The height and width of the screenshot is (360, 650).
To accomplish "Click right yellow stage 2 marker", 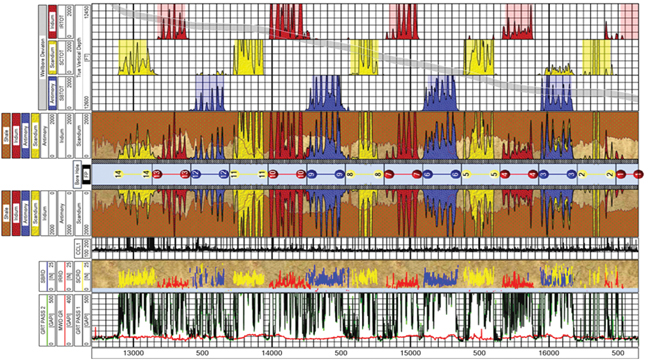I will coord(610,175).
